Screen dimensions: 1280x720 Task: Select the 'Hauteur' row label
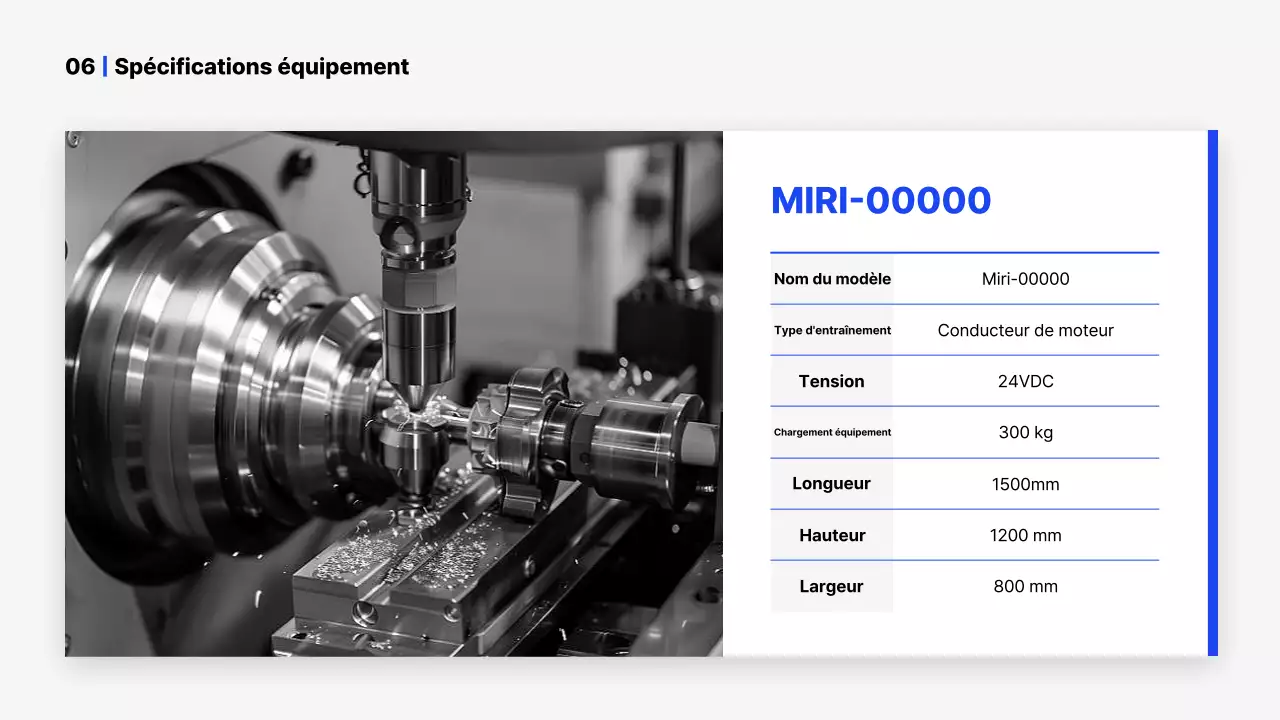click(x=832, y=535)
